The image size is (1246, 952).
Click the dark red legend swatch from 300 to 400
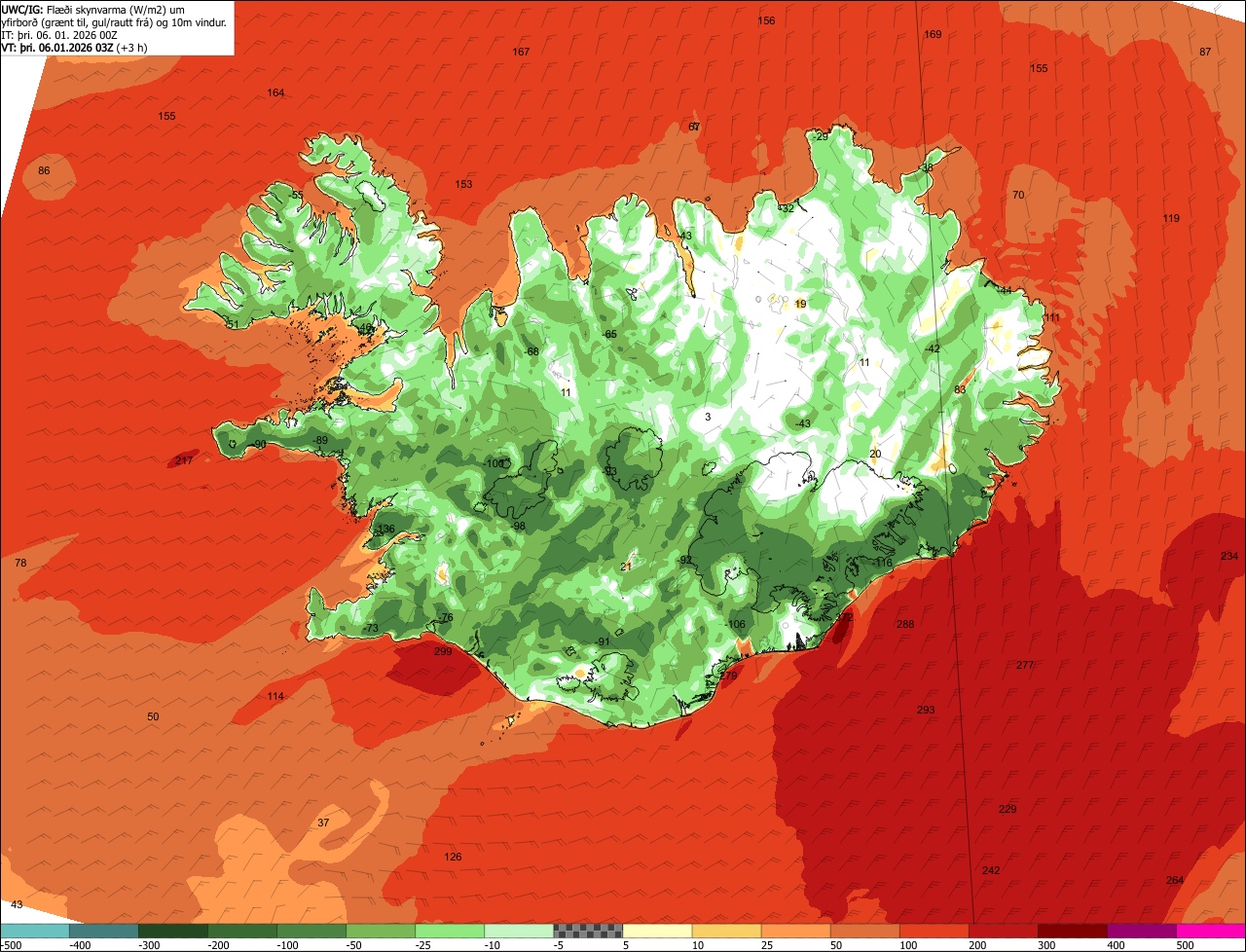1072,931
